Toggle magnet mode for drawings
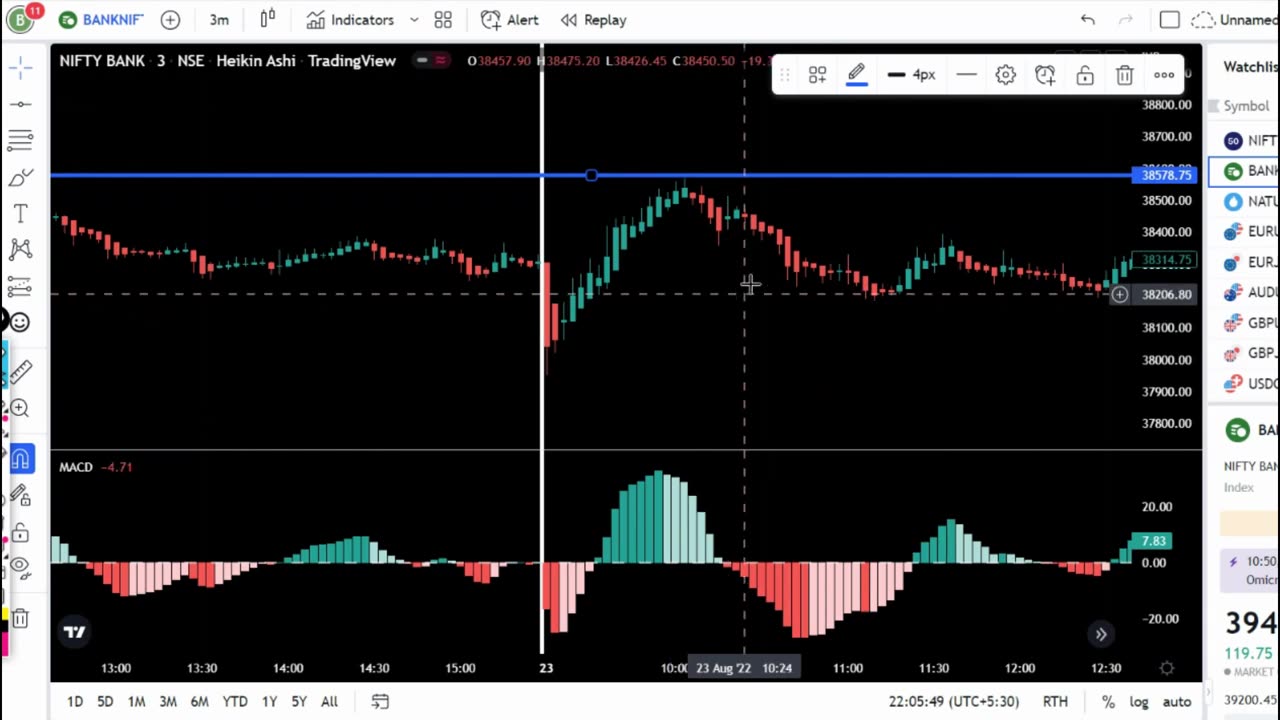The width and height of the screenshot is (1280, 720). 20,459
